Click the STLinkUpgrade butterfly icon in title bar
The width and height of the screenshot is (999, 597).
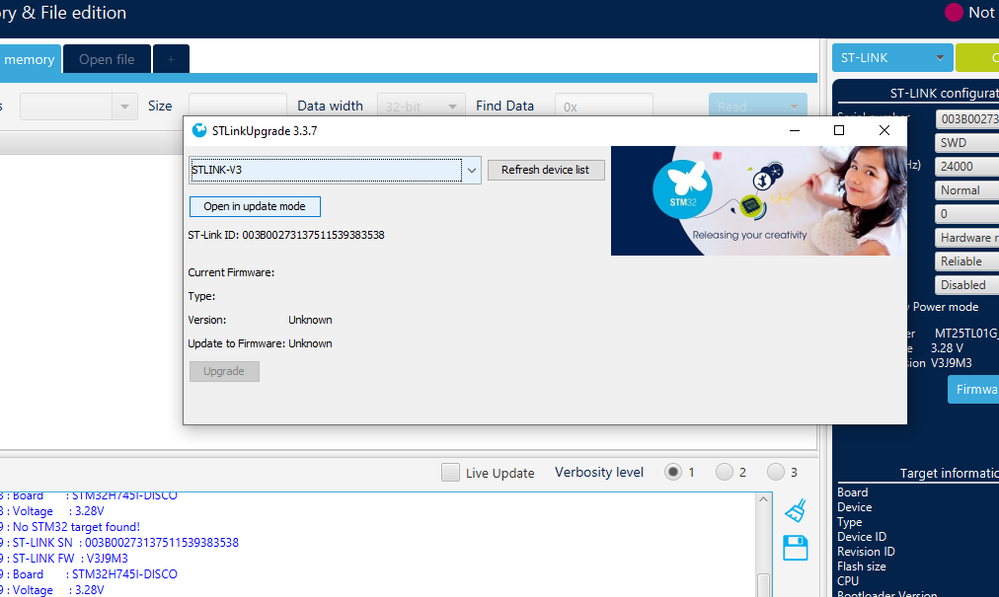199,131
